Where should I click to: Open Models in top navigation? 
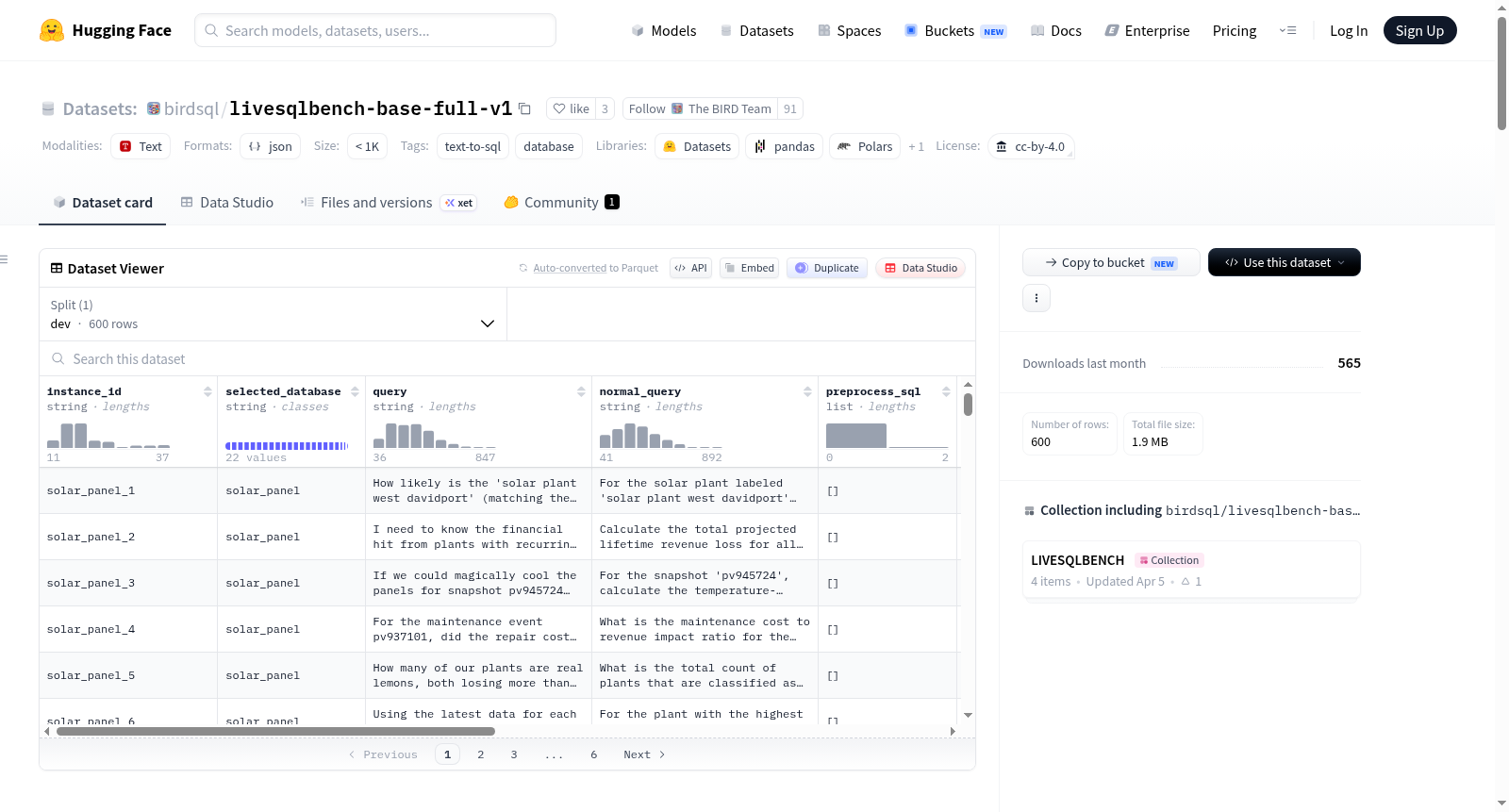(664, 30)
